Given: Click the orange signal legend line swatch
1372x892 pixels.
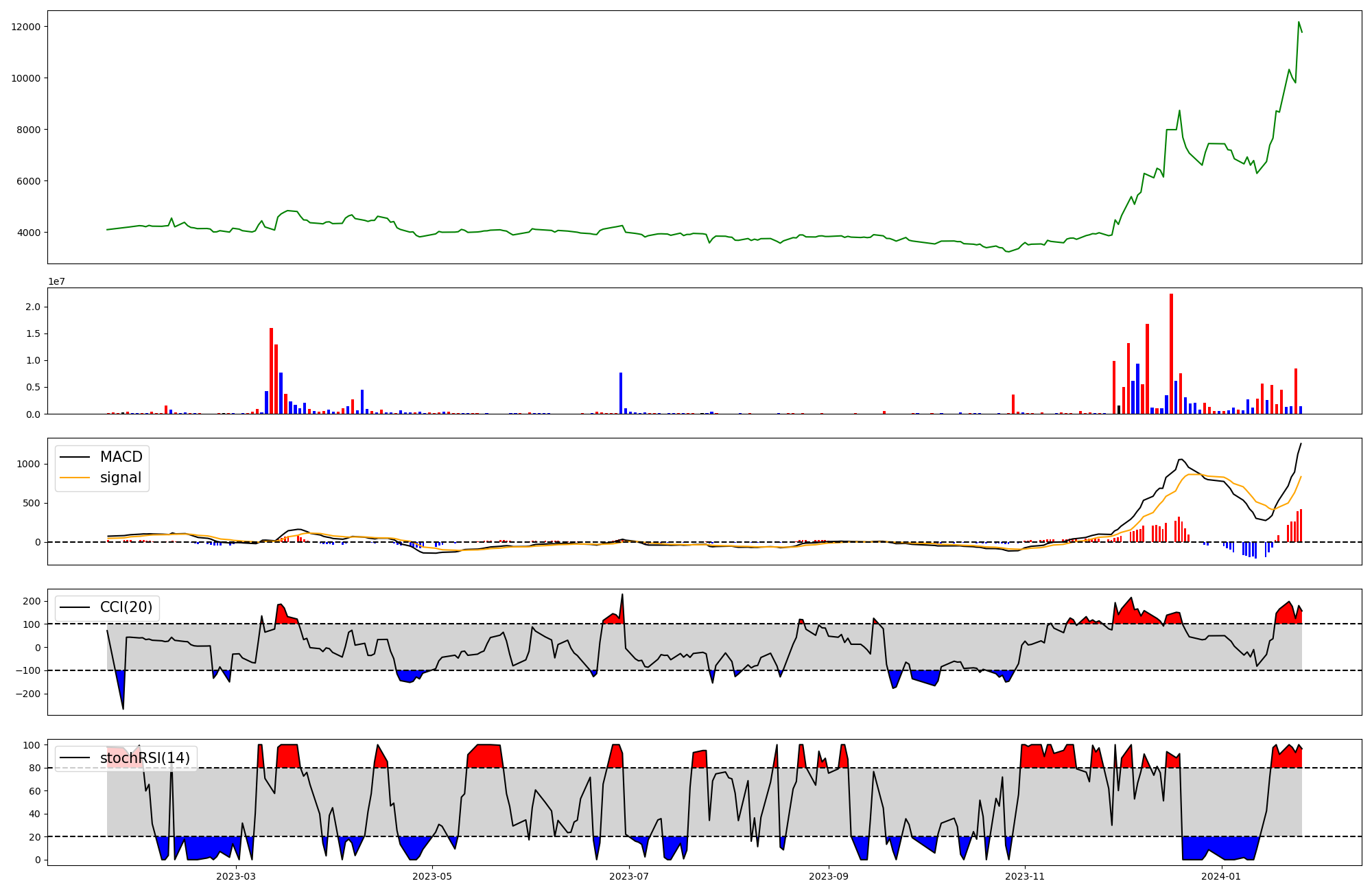Looking at the screenshot, I should coord(75,478).
